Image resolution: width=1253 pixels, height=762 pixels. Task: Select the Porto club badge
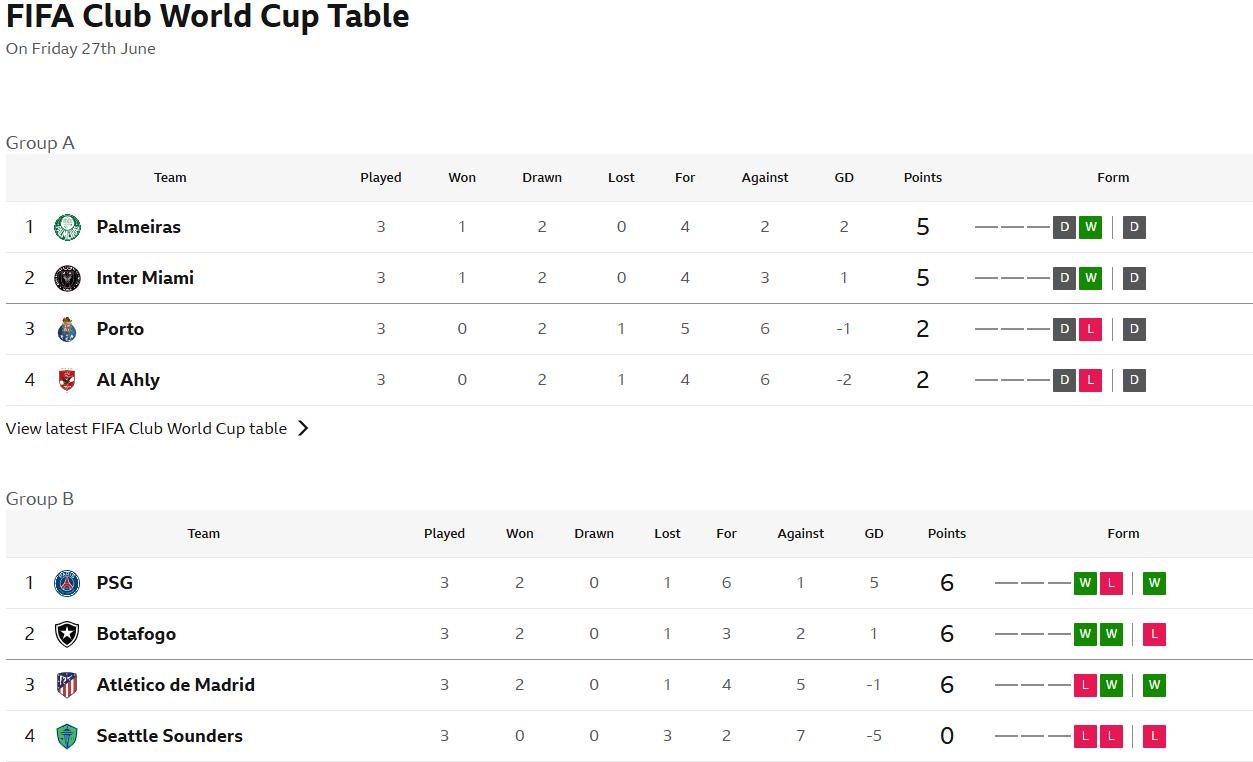tap(67, 329)
